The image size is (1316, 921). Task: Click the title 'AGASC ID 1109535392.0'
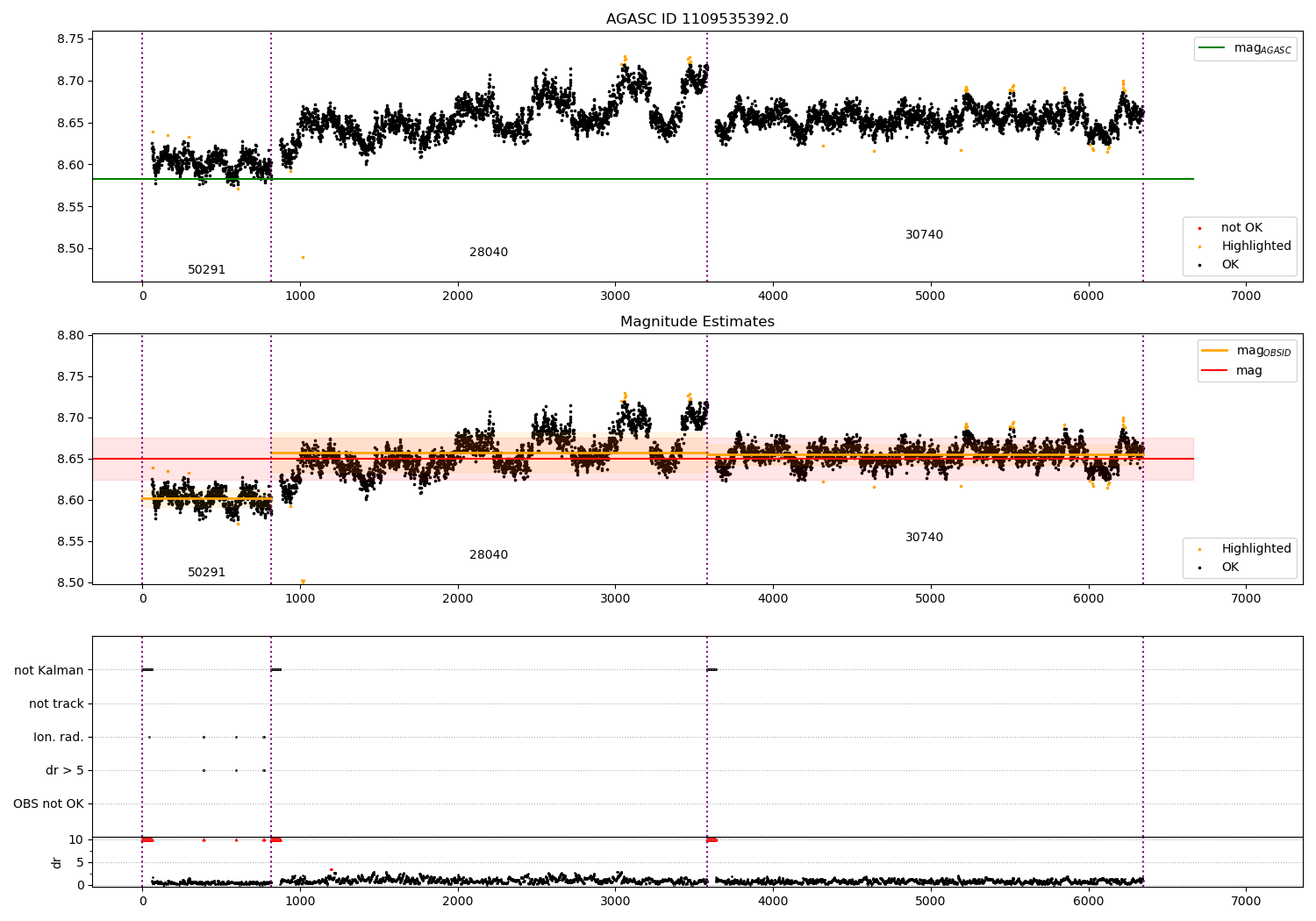pos(697,19)
